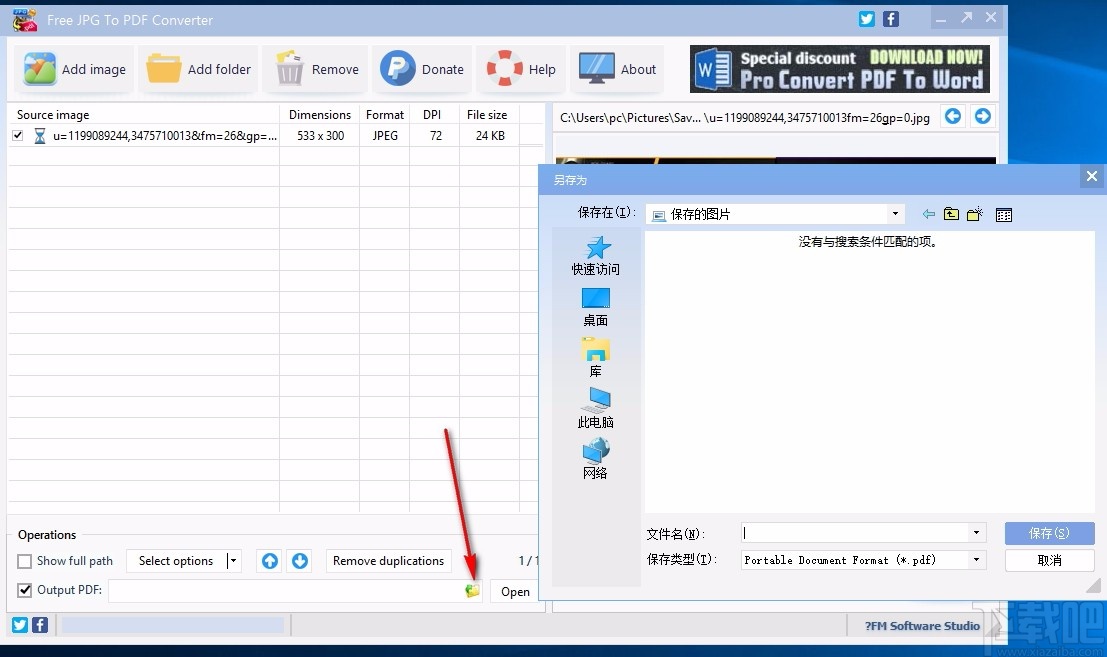Screen dimensions: 1107x657
Task: Select the Remove trash bin icon
Action: pos(289,68)
